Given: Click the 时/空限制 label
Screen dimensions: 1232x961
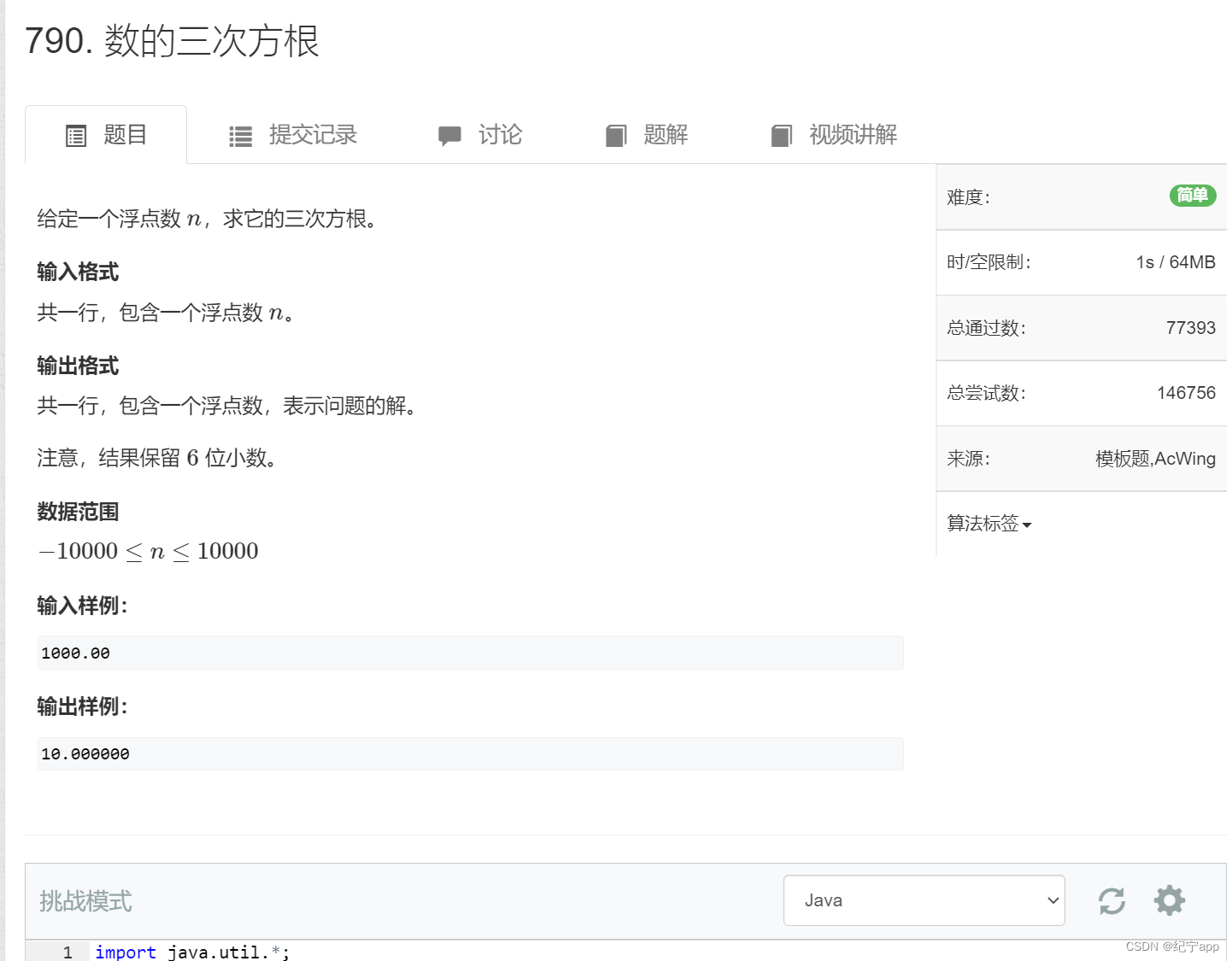Looking at the screenshot, I should [989, 262].
